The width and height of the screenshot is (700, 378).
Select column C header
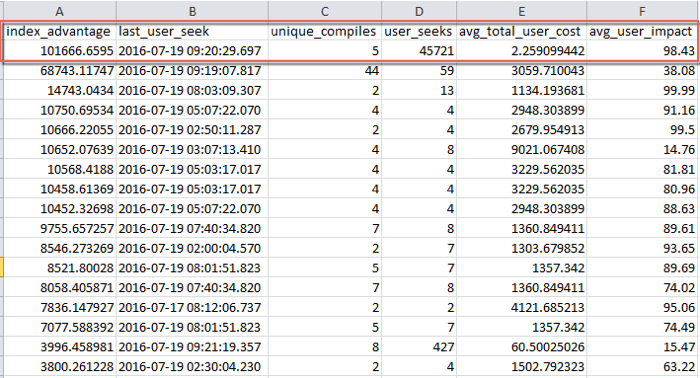click(325, 11)
